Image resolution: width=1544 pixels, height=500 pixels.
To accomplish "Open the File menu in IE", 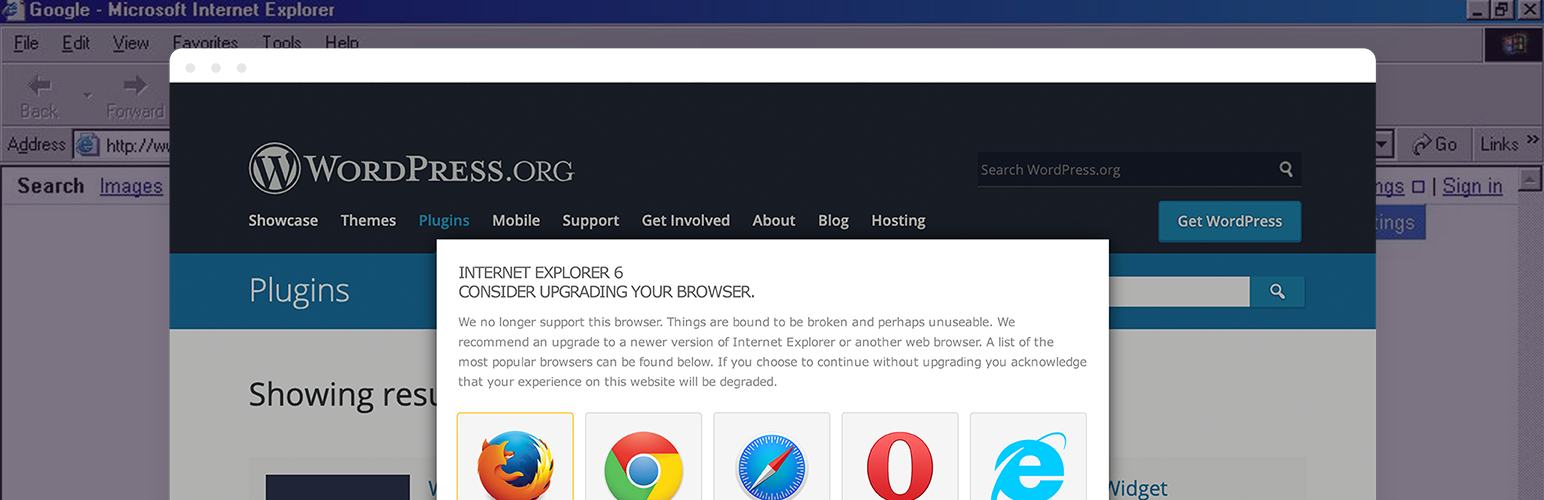I will 26,43.
